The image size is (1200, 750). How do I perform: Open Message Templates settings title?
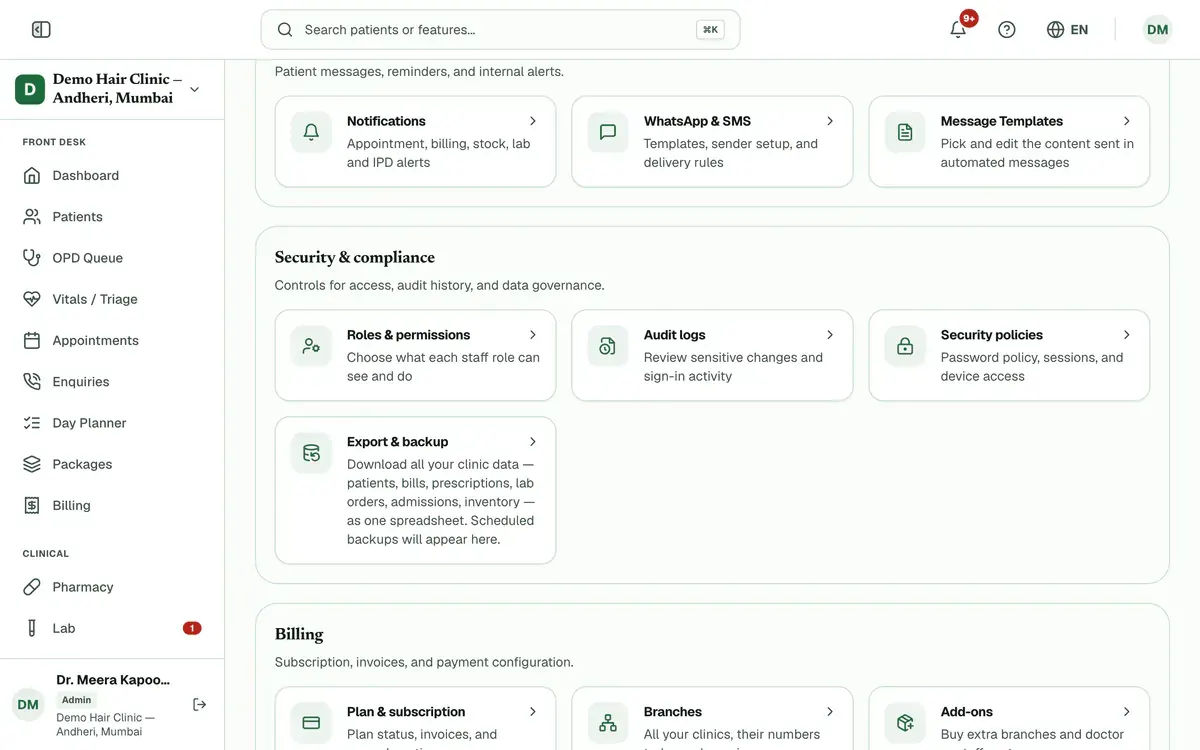tap(1002, 121)
